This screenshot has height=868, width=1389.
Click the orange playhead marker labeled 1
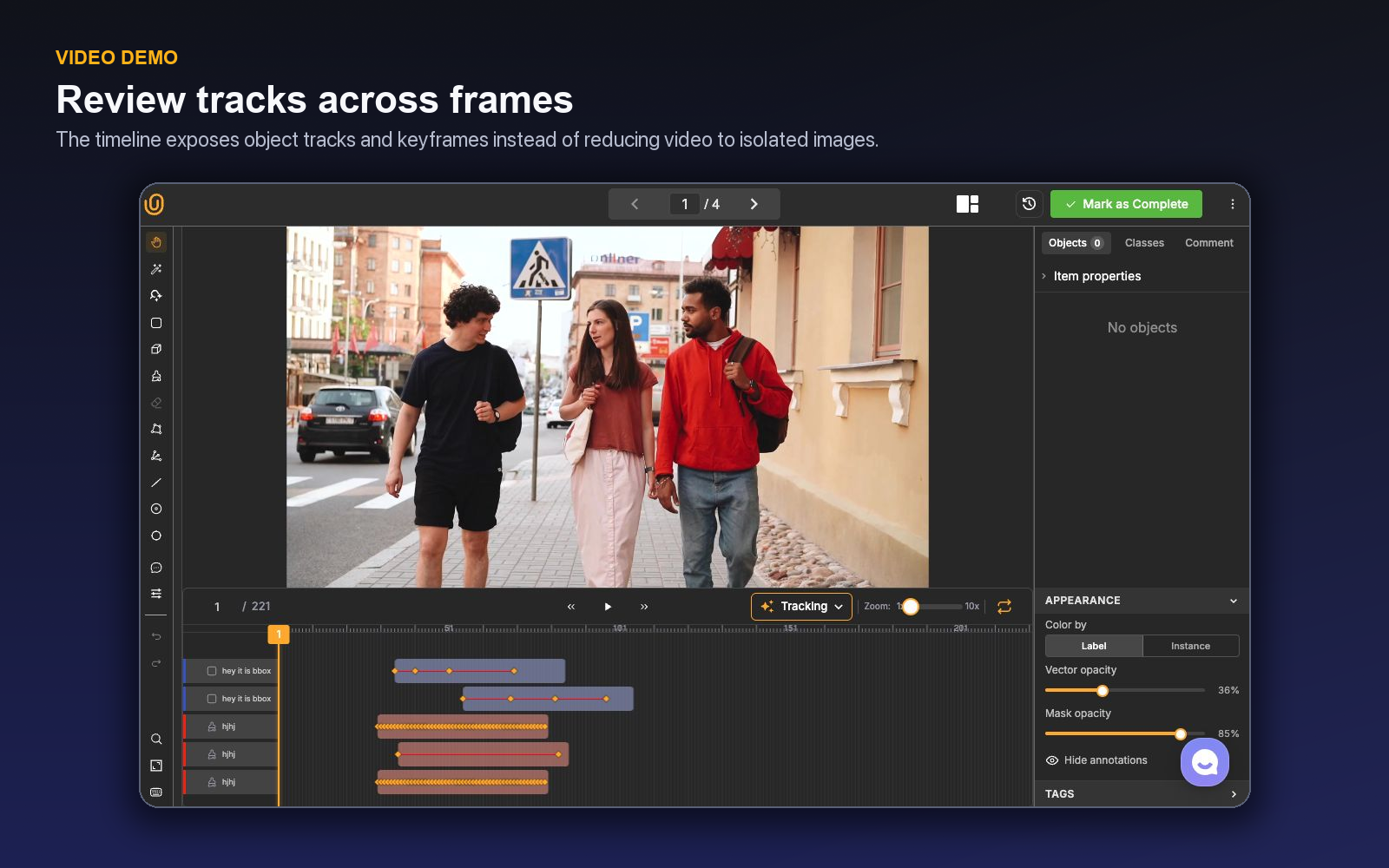click(x=279, y=635)
